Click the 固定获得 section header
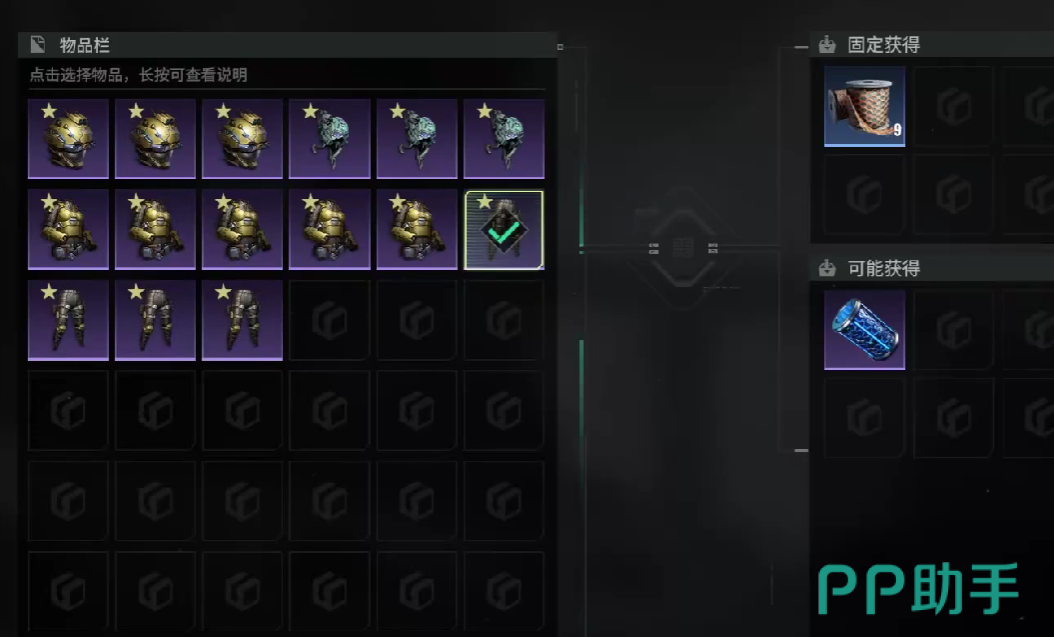1054x637 pixels. pos(883,45)
